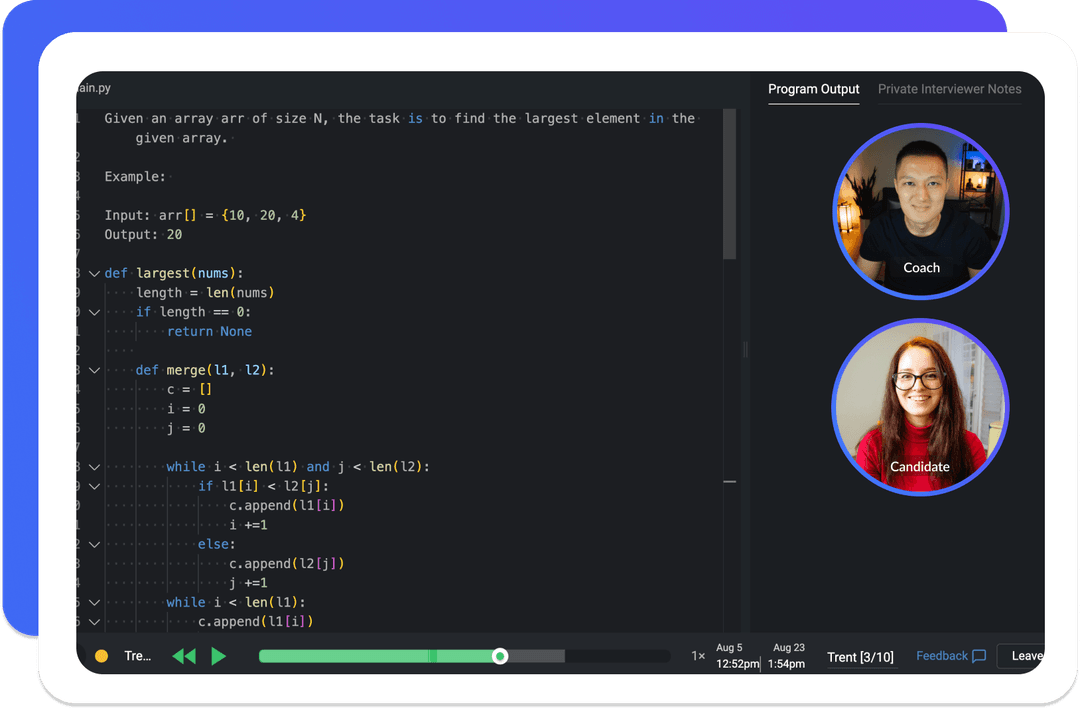Change the 1× playback speed
The height and width of the screenshot is (709, 1080).
(x=698, y=656)
